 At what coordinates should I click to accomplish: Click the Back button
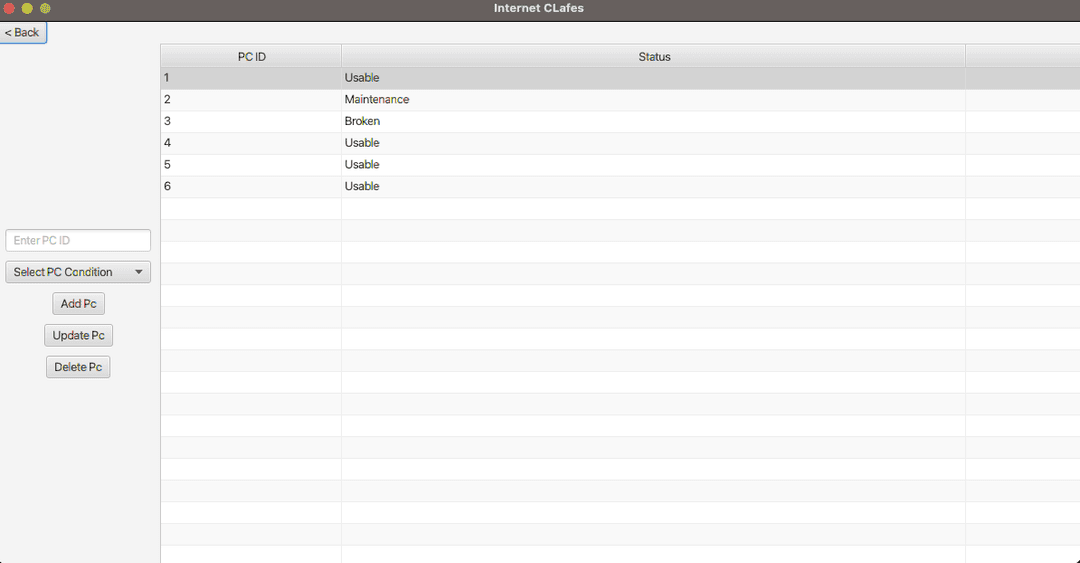[x=23, y=32]
